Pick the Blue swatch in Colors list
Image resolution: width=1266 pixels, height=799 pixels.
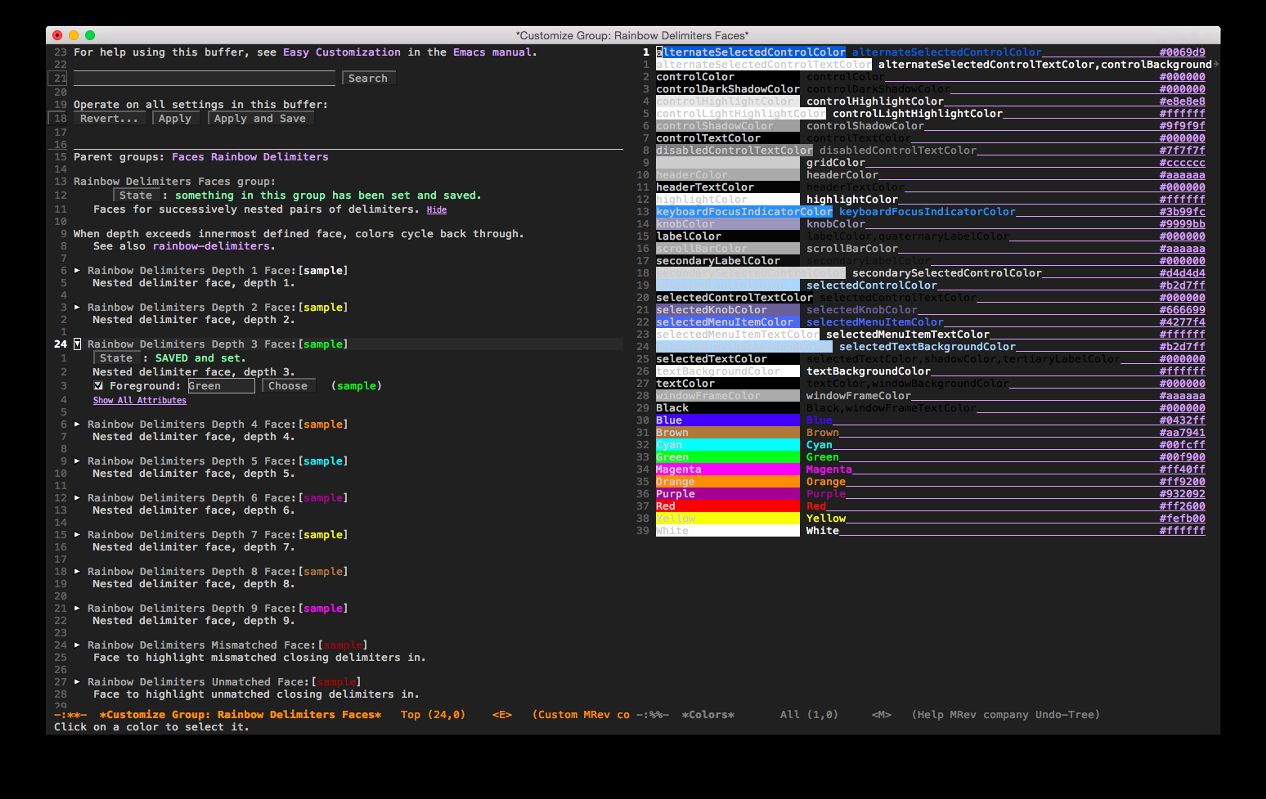coord(728,421)
